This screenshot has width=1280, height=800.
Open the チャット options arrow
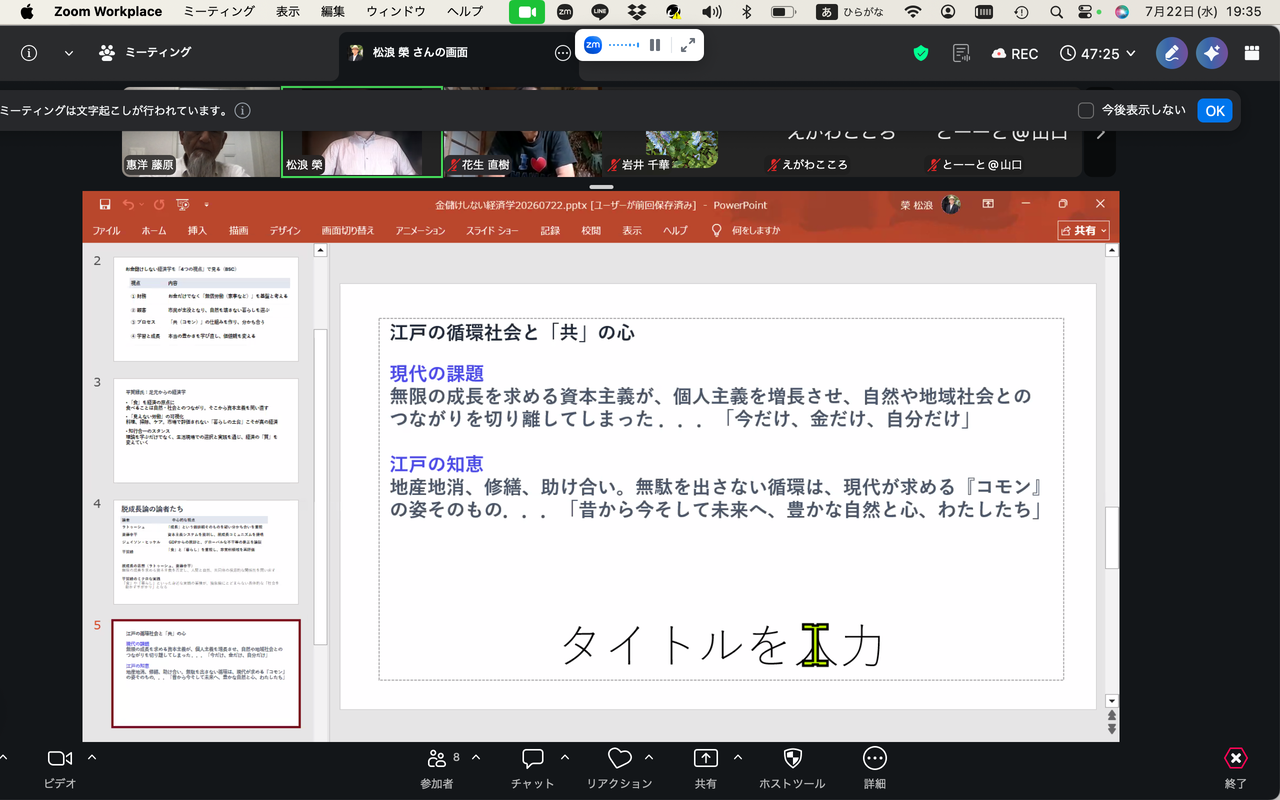(x=565, y=757)
